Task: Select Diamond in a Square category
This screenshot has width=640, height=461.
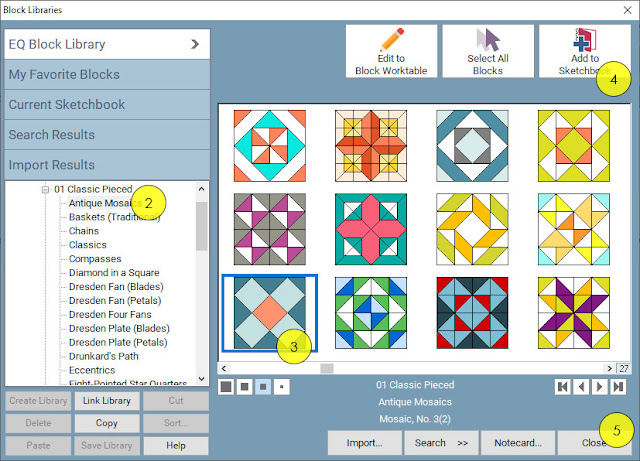Action: (x=114, y=272)
